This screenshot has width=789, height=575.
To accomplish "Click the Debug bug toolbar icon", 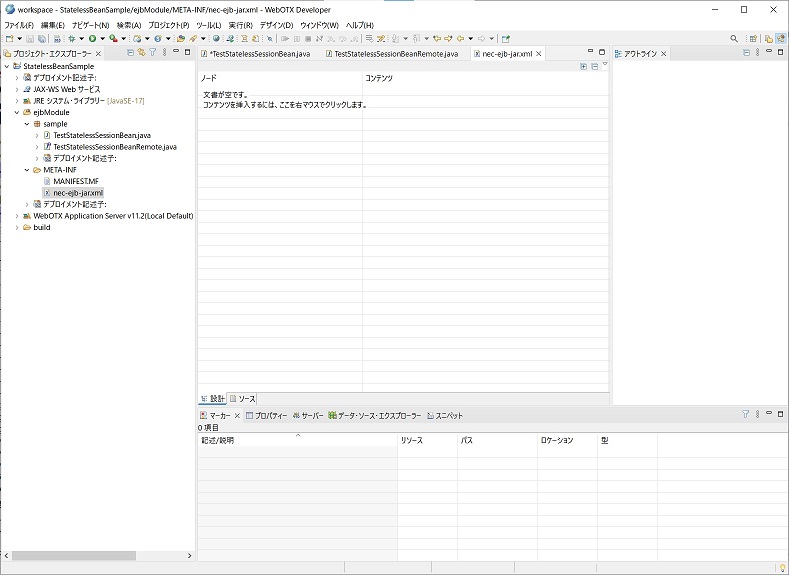I will coord(70,39).
